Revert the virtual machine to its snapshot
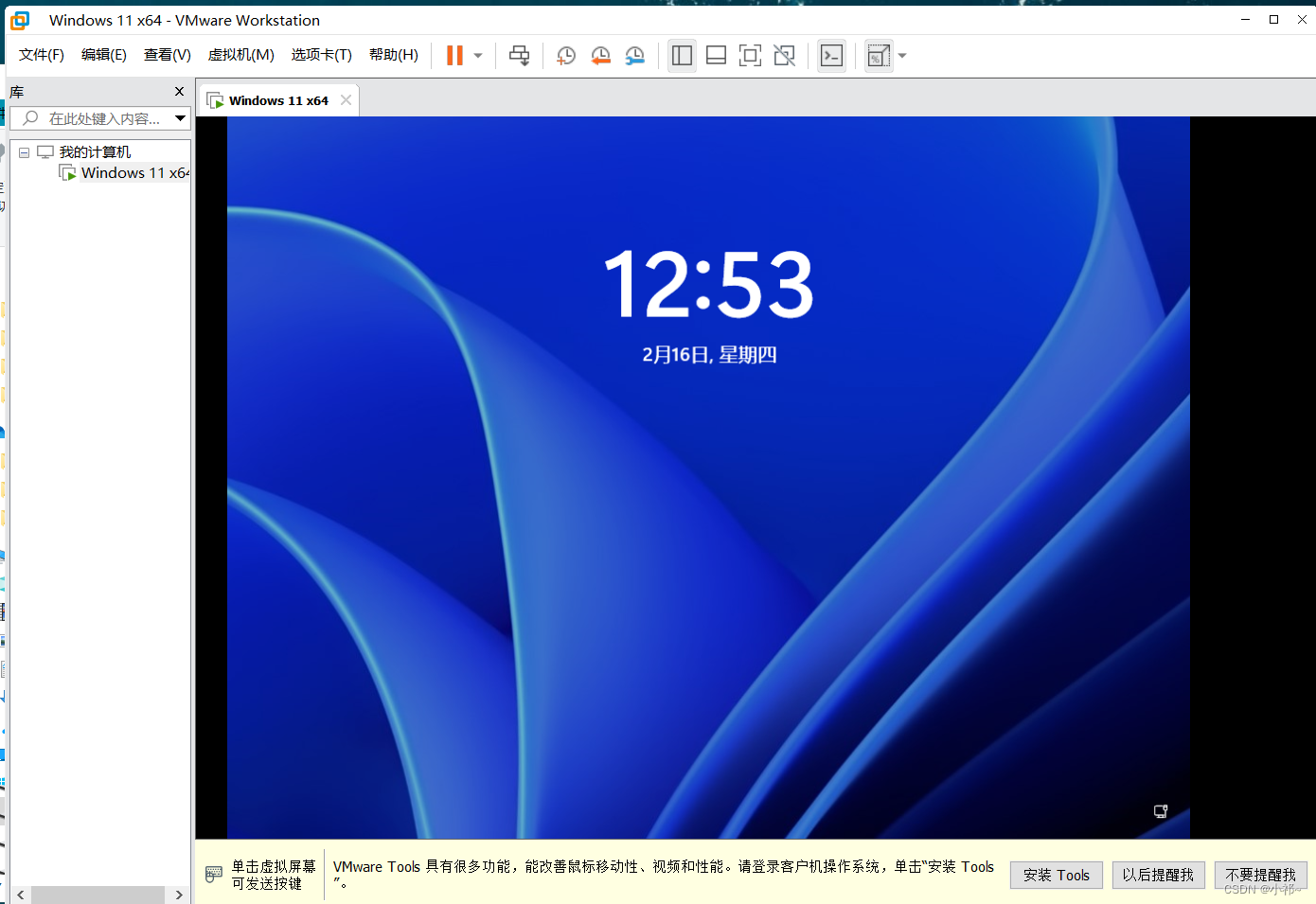This screenshot has width=1316, height=904. click(x=600, y=56)
